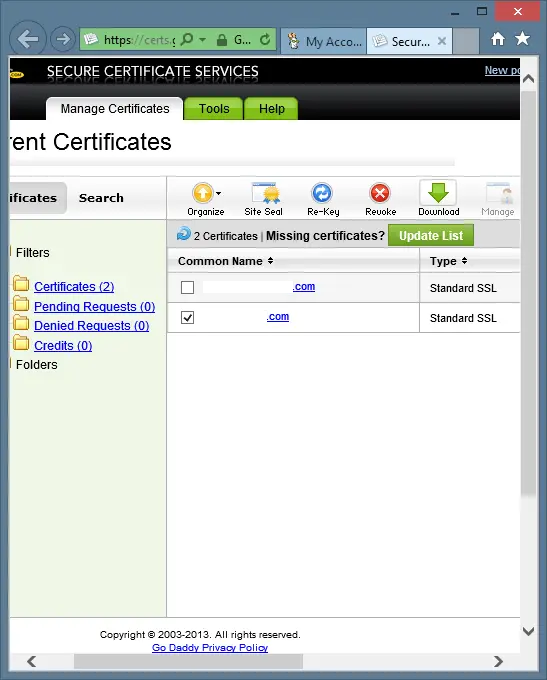Open the Tools tab
Image resolution: width=547 pixels, height=680 pixels.
coord(214,108)
